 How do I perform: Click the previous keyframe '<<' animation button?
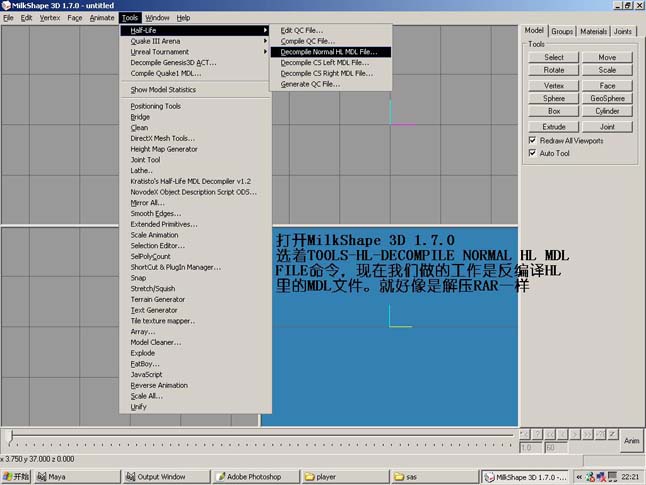[x=550, y=434]
